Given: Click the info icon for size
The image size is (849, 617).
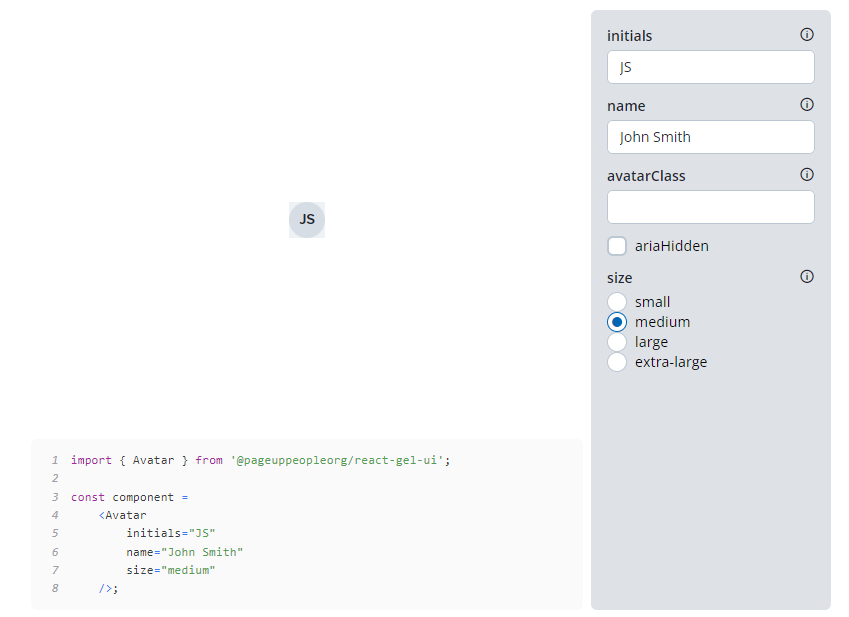Looking at the screenshot, I should pyautogui.click(x=807, y=277).
